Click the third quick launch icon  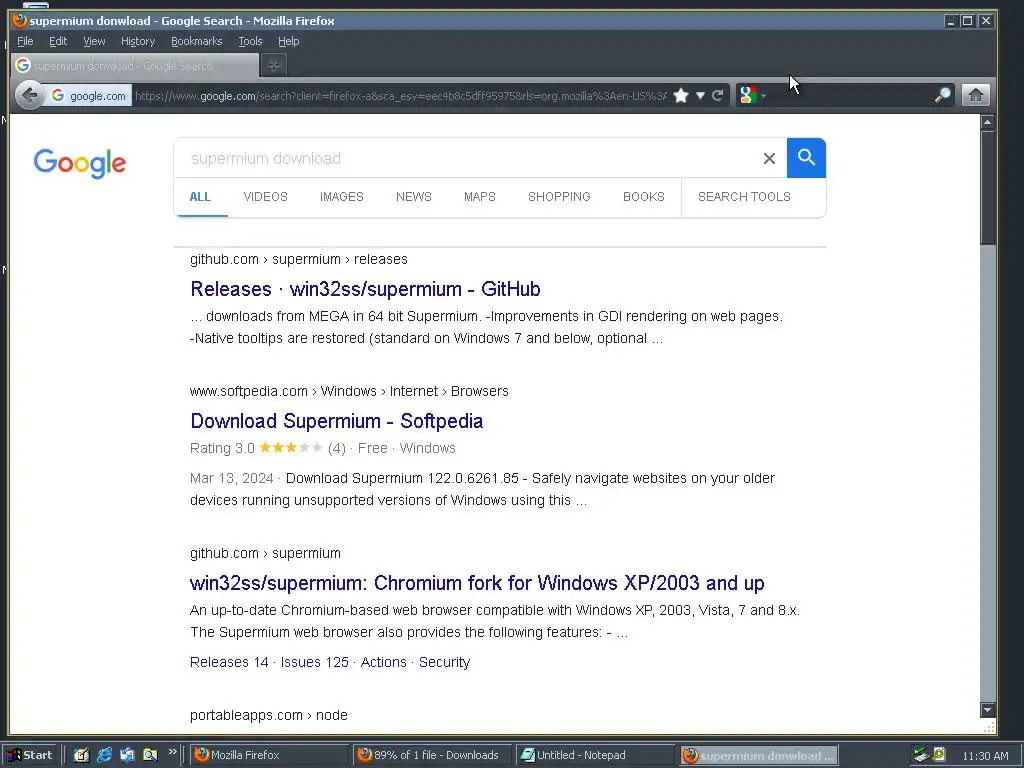(x=127, y=755)
